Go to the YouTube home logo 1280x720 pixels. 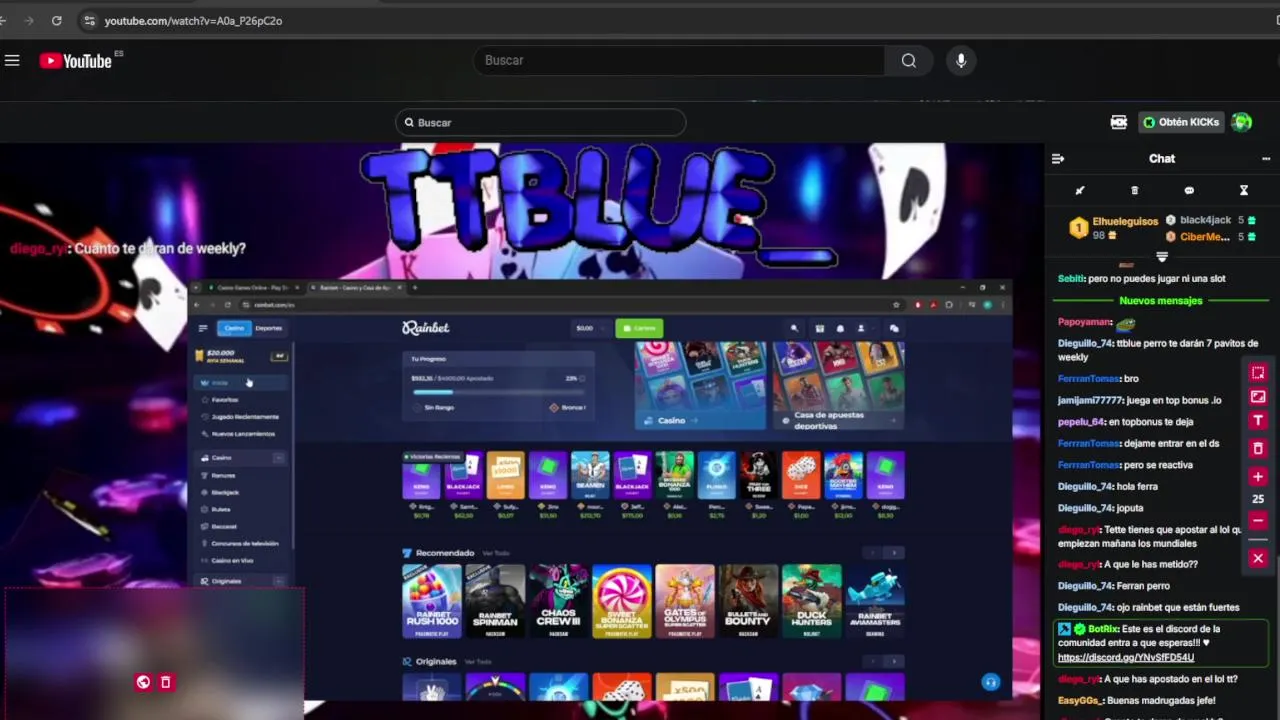[75, 61]
